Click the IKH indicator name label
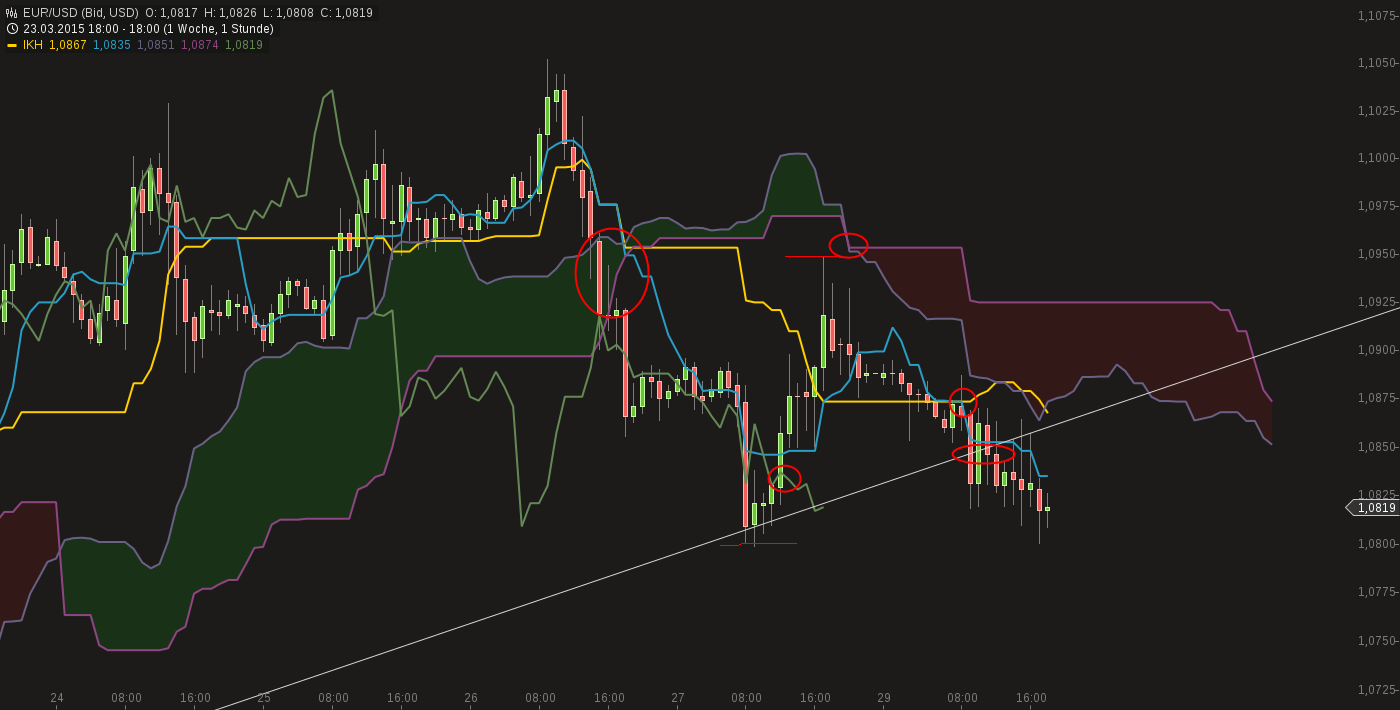Image resolution: width=1400 pixels, height=710 pixels. (x=33, y=44)
